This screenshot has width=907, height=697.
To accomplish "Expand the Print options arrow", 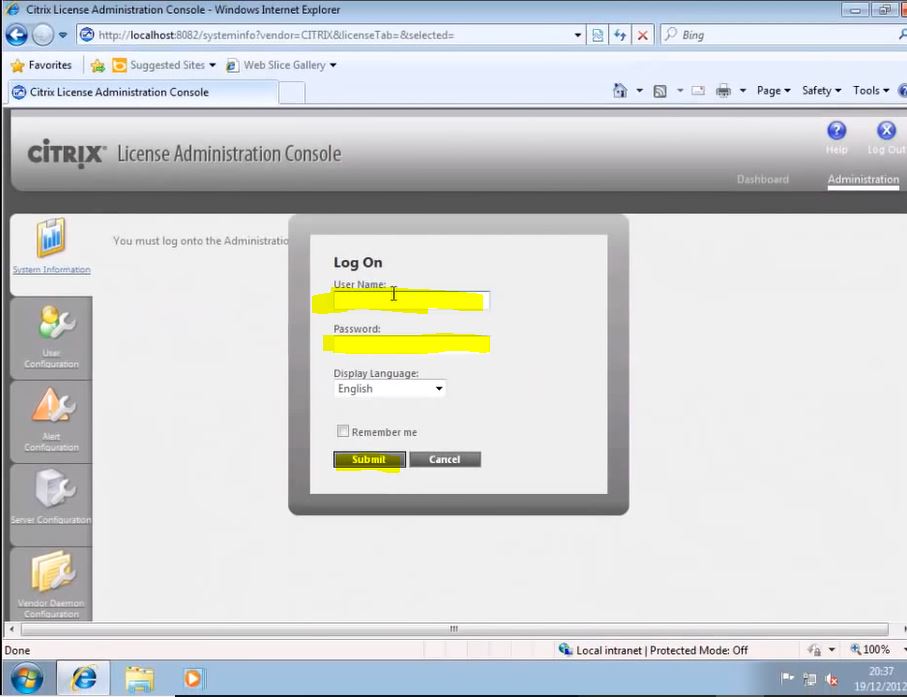I will click(x=743, y=90).
